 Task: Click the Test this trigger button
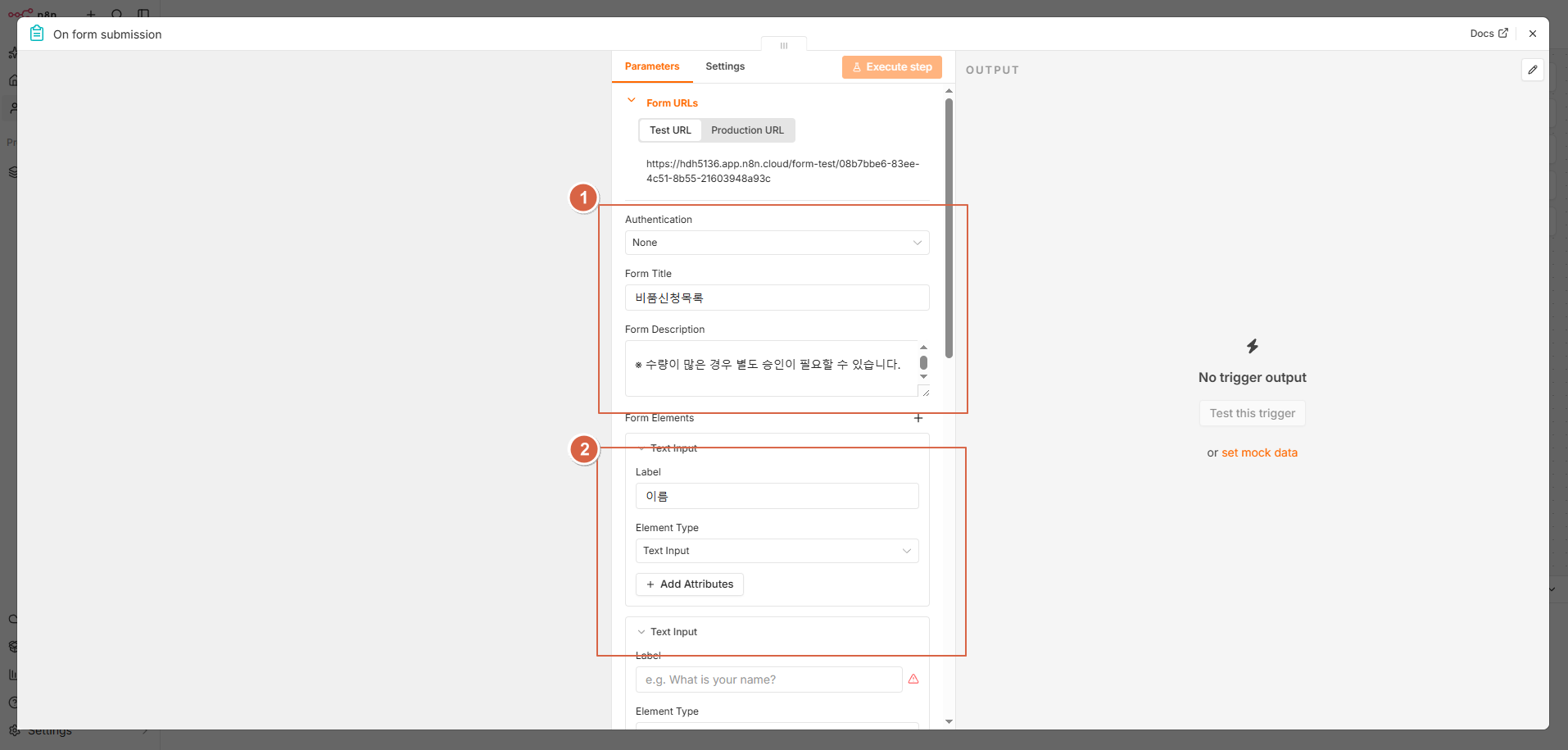pos(1252,413)
